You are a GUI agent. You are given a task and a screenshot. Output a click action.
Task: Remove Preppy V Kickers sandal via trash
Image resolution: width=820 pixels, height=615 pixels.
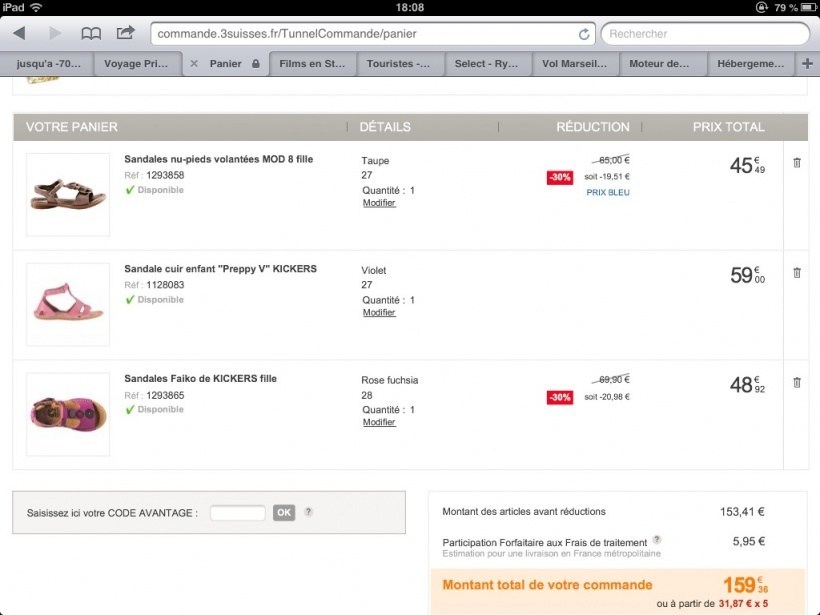[x=796, y=272]
